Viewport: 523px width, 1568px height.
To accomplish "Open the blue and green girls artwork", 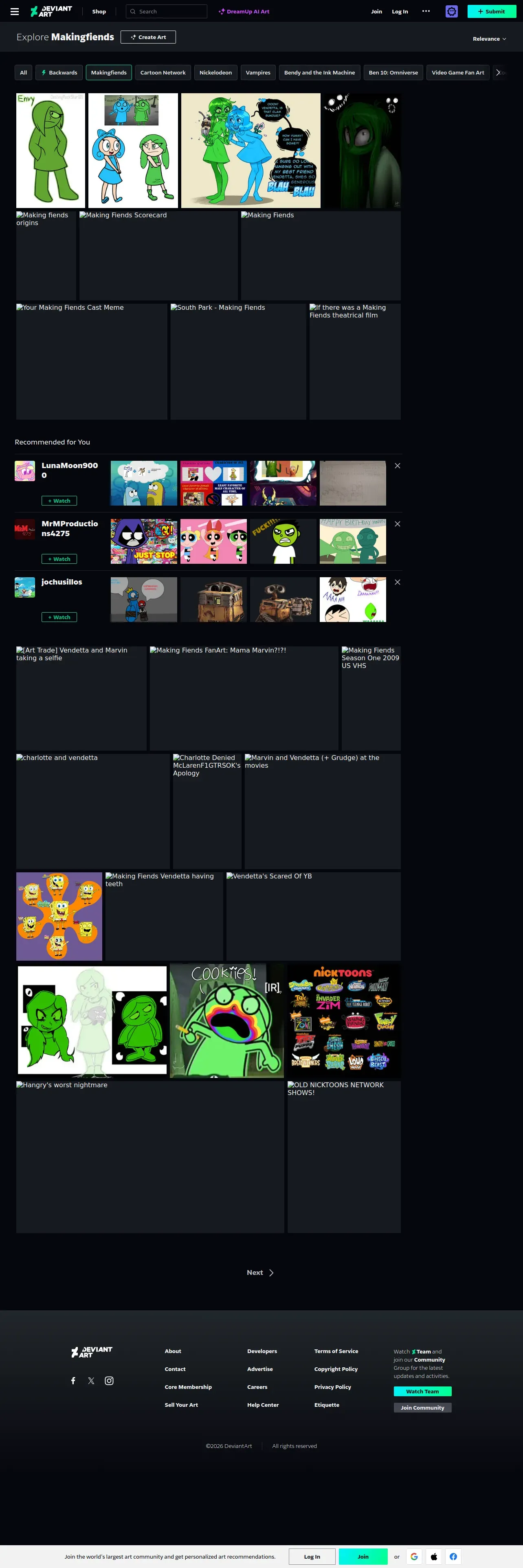I will point(133,150).
